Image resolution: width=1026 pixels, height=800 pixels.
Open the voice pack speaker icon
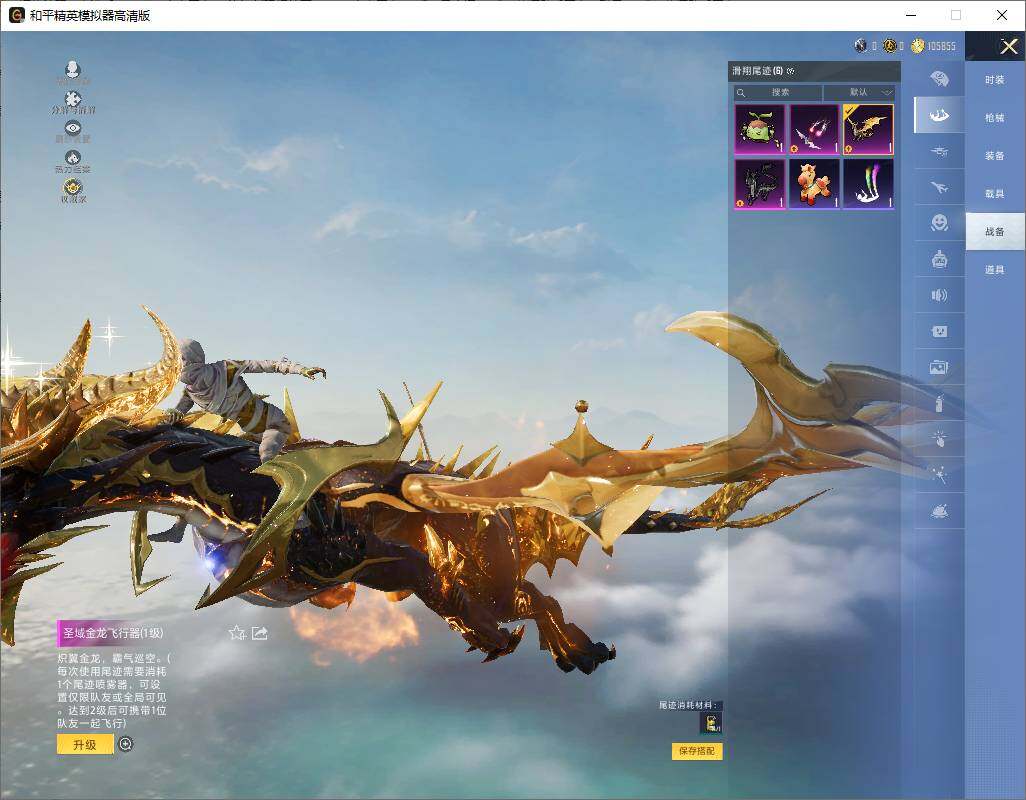pyautogui.click(x=939, y=296)
